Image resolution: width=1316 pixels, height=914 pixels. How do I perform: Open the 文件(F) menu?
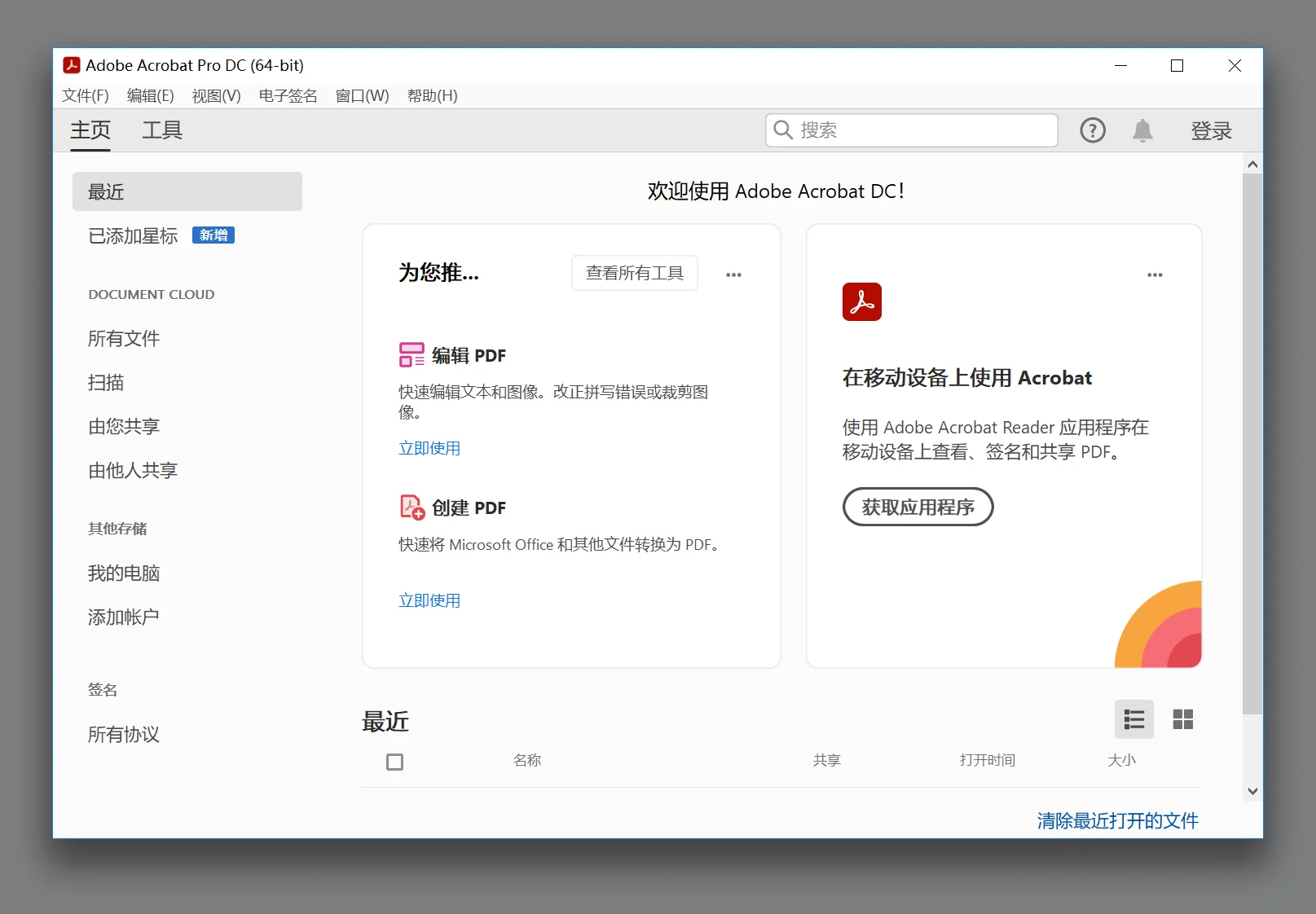(86, 96)
